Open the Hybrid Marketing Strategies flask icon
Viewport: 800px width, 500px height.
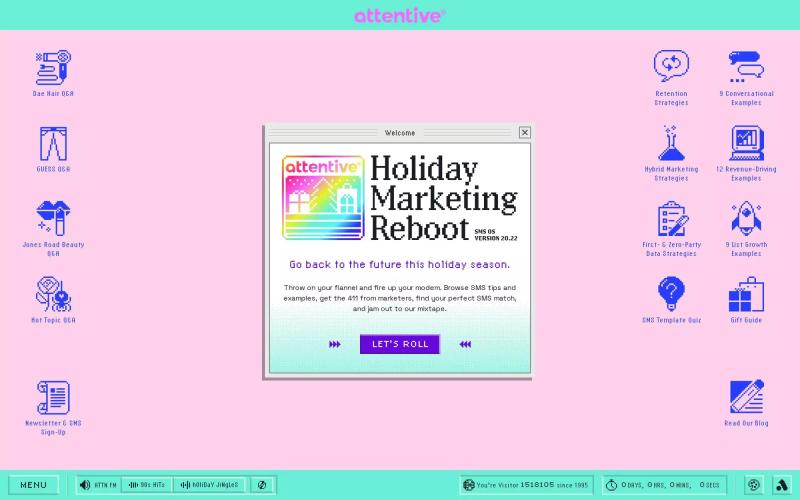coord(671,143)
